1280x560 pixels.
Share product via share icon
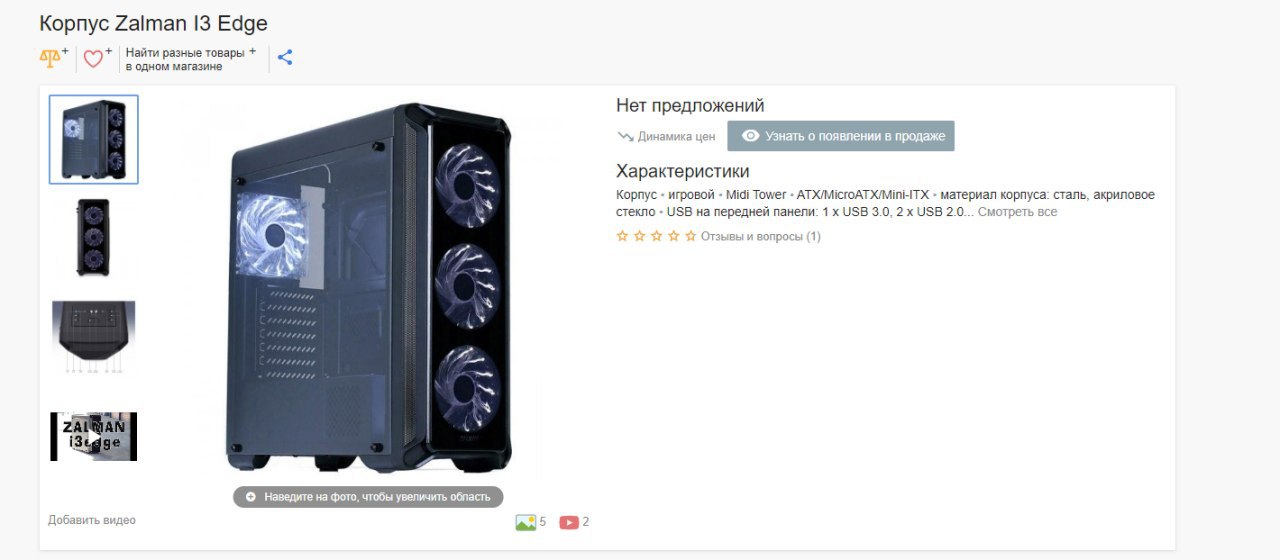tap(285, 57)
